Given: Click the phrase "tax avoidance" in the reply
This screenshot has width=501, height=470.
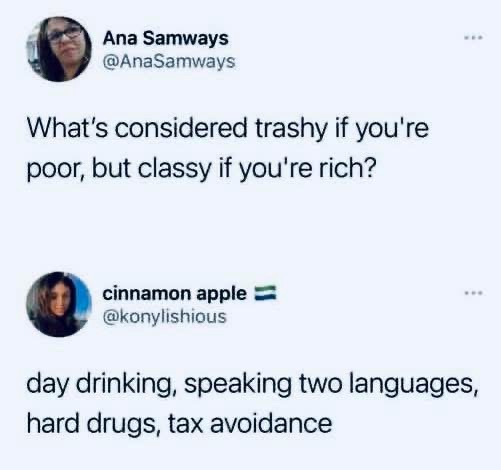Looking at the screenshot, I should (x=250, y=422).
